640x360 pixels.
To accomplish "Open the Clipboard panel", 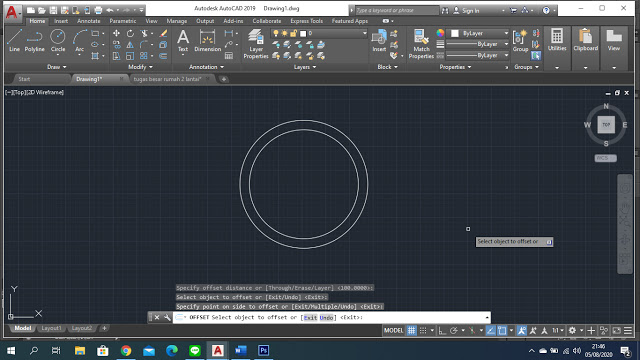I will [585, 40].
